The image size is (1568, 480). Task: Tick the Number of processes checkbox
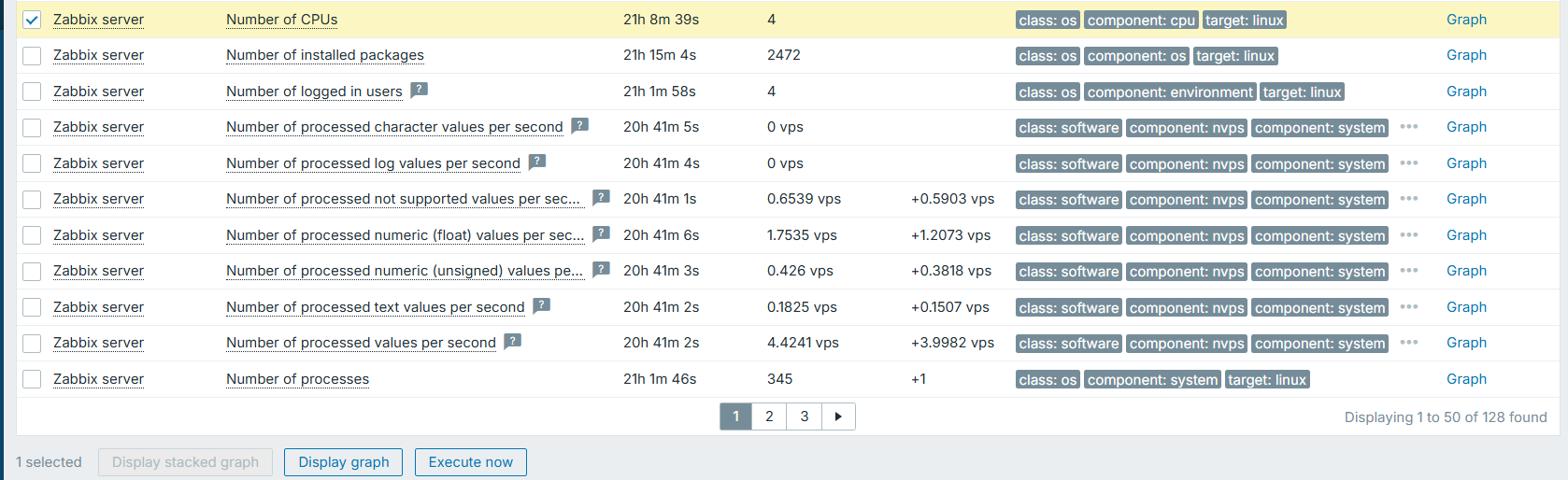tap(32, 379)
